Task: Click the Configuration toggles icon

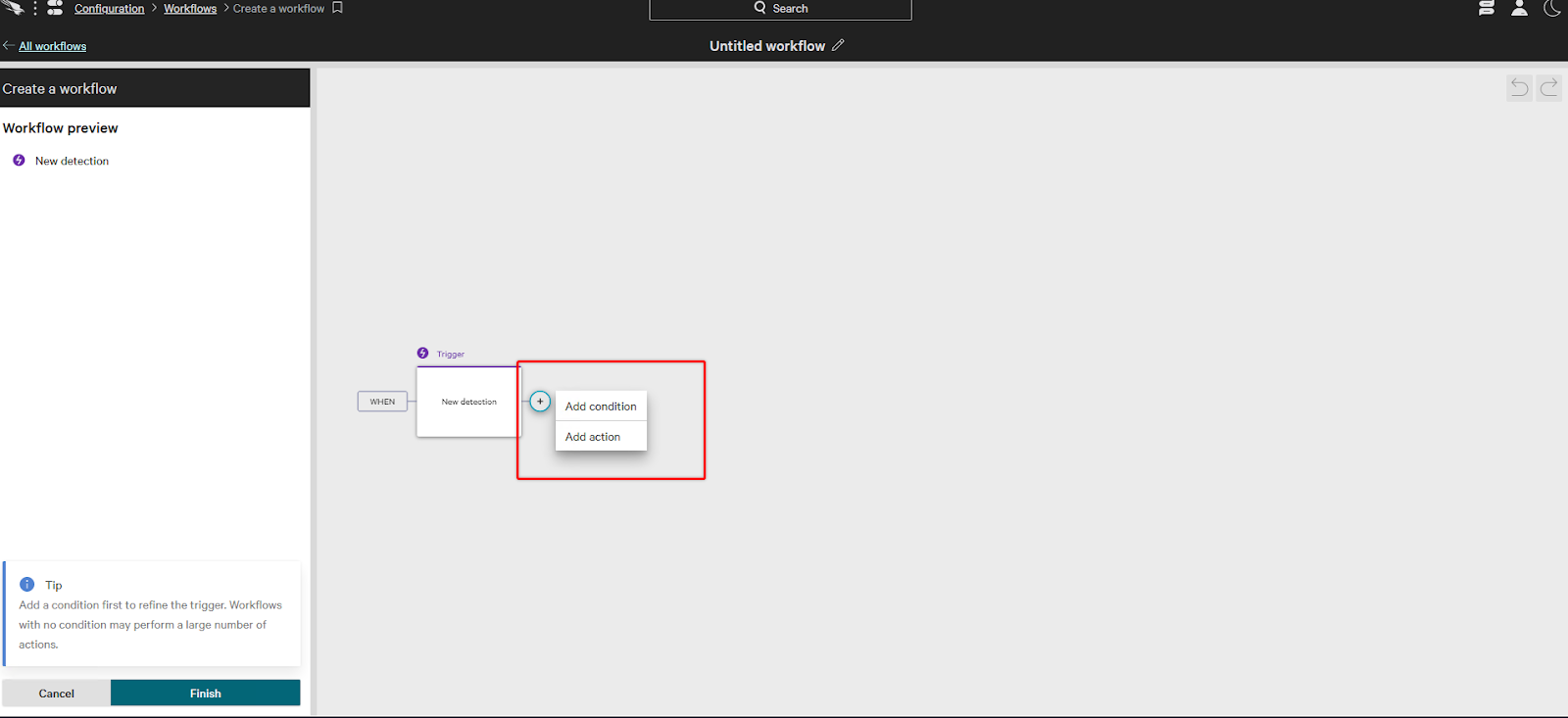Action: [55, 8]
